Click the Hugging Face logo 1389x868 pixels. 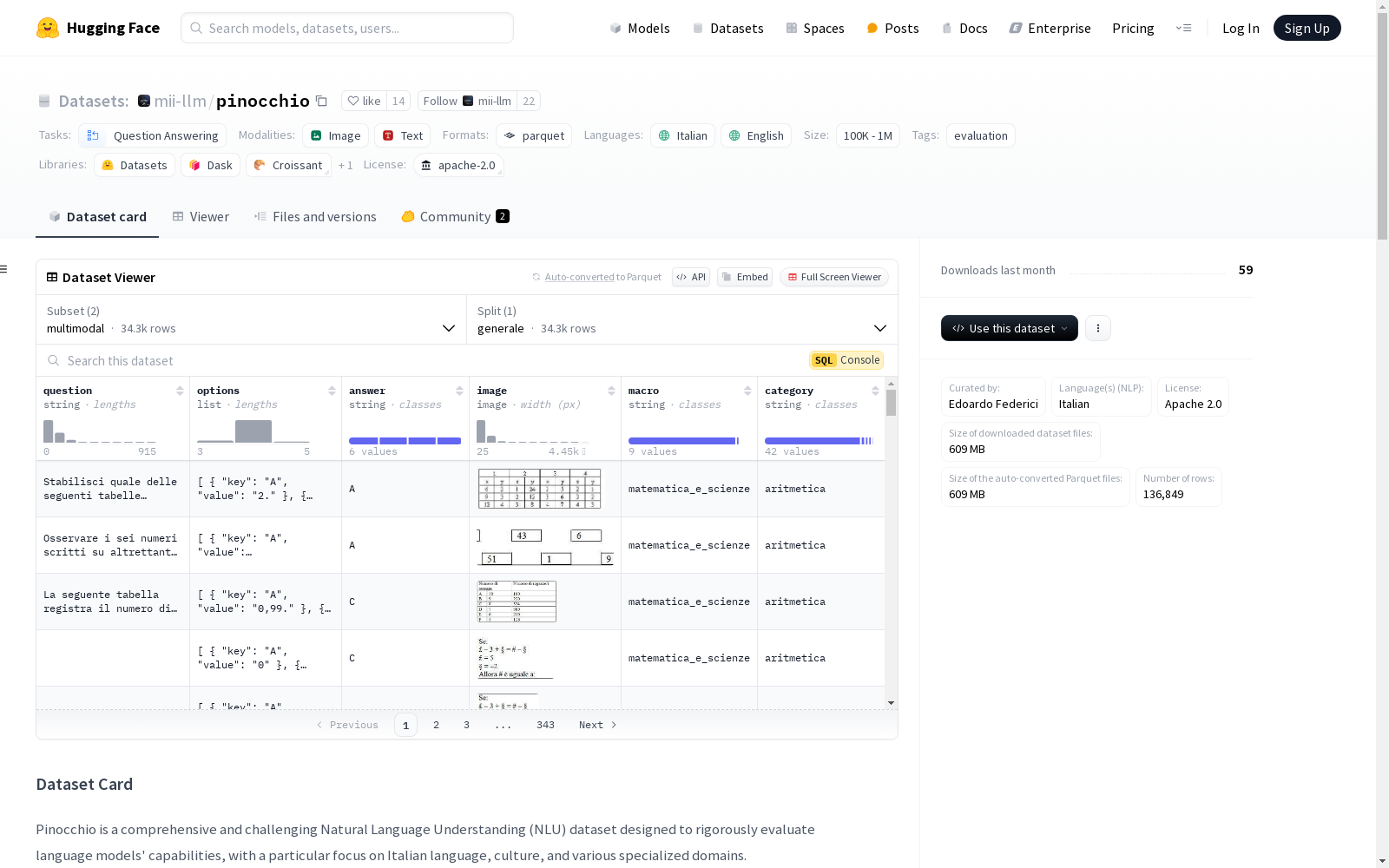[x=97, y=28]
